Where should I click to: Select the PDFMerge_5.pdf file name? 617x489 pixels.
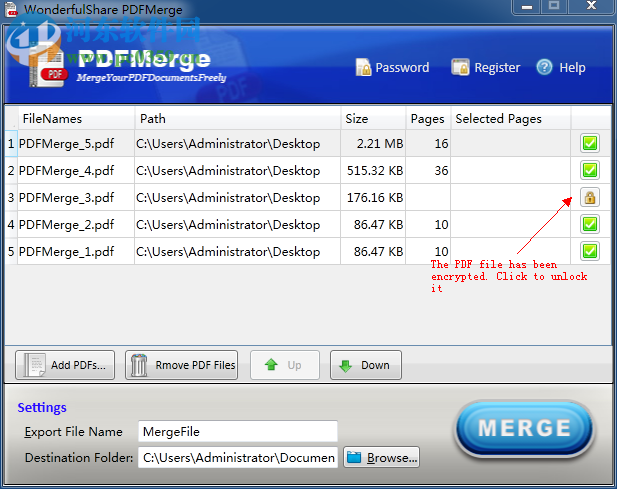click(67, 144)
